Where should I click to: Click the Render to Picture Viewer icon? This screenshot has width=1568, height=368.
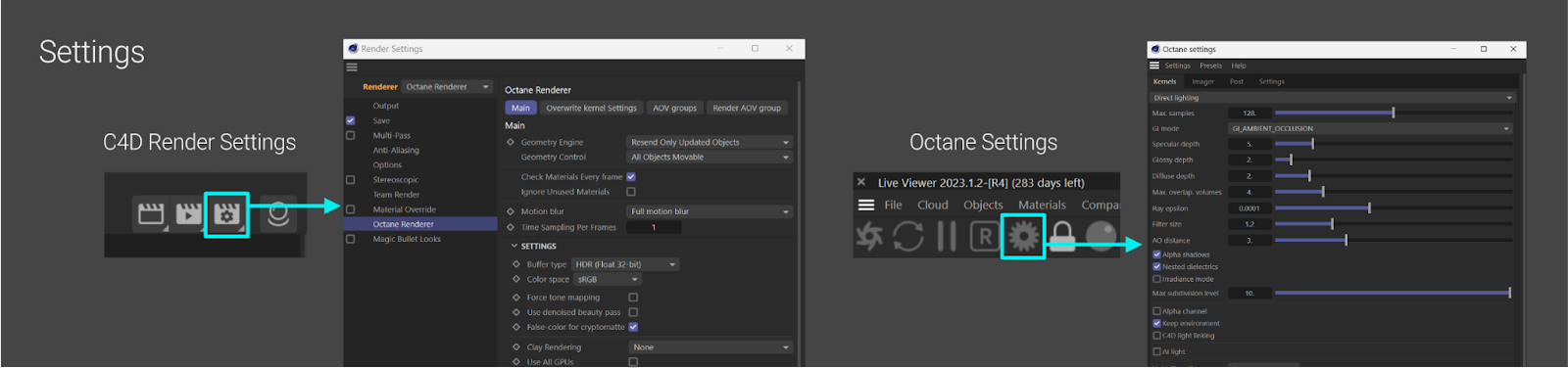[x=188, y=214]
